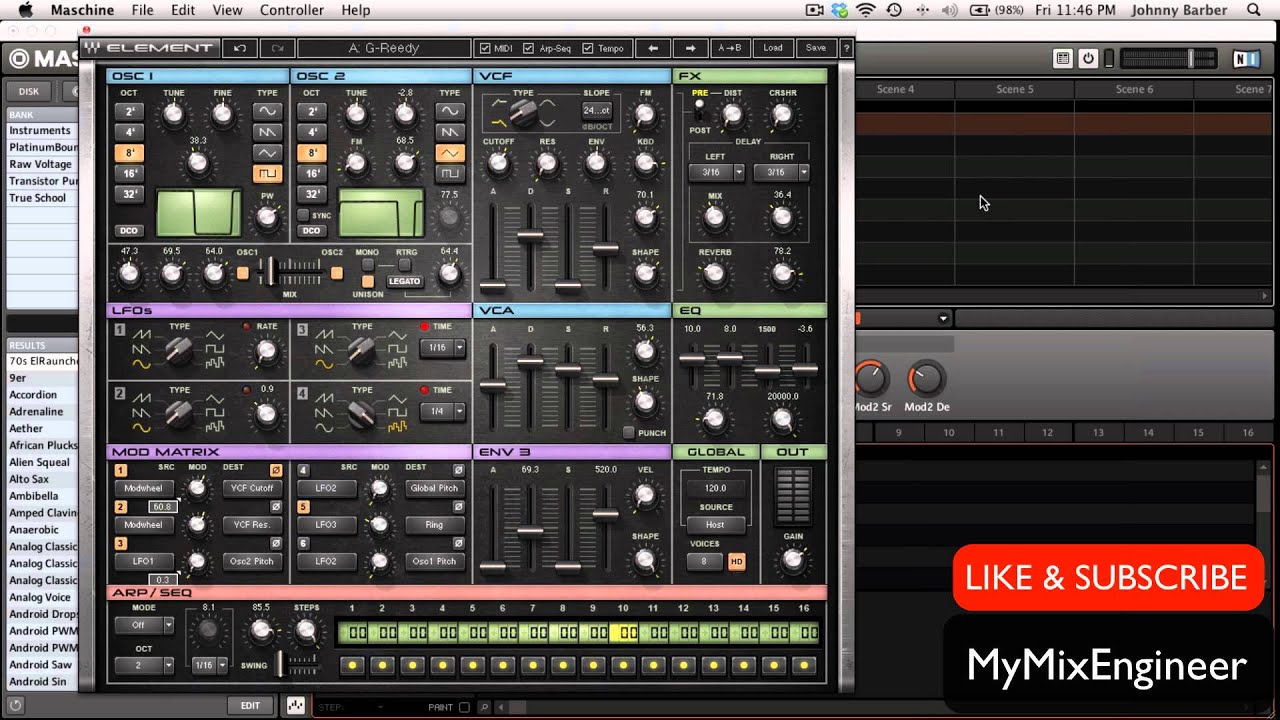Go to previous preset with left arrow
This screenshot has height=720, width=1280.
653,48
